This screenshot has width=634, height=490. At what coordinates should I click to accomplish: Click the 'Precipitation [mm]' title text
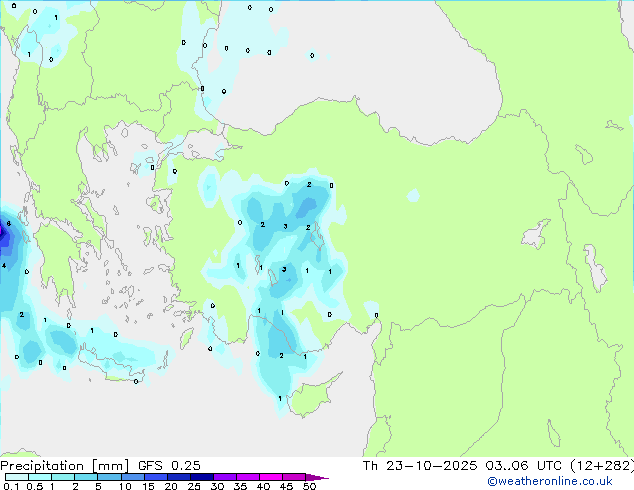pyautogui.click(x=65, y=466)
